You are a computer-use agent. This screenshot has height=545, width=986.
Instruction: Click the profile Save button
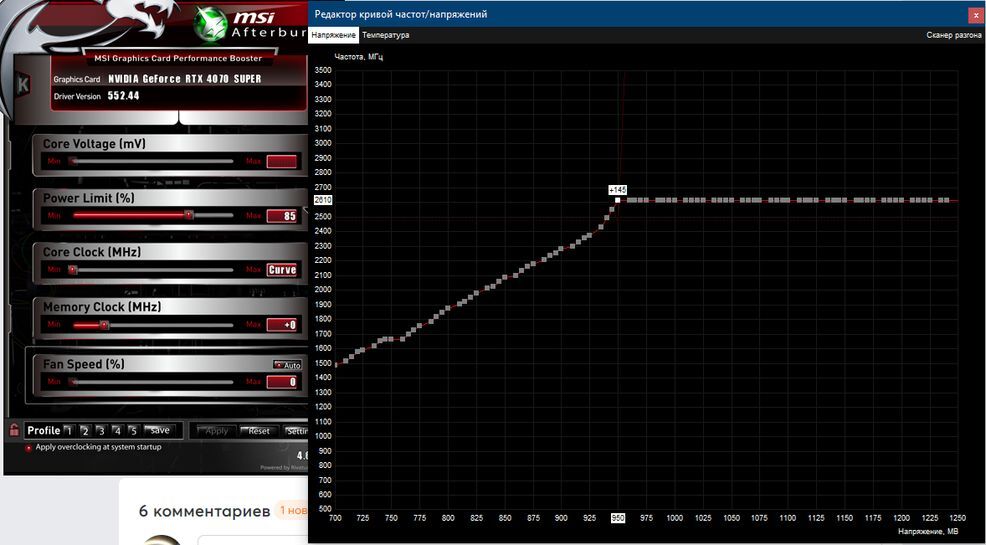pos(159,431)
